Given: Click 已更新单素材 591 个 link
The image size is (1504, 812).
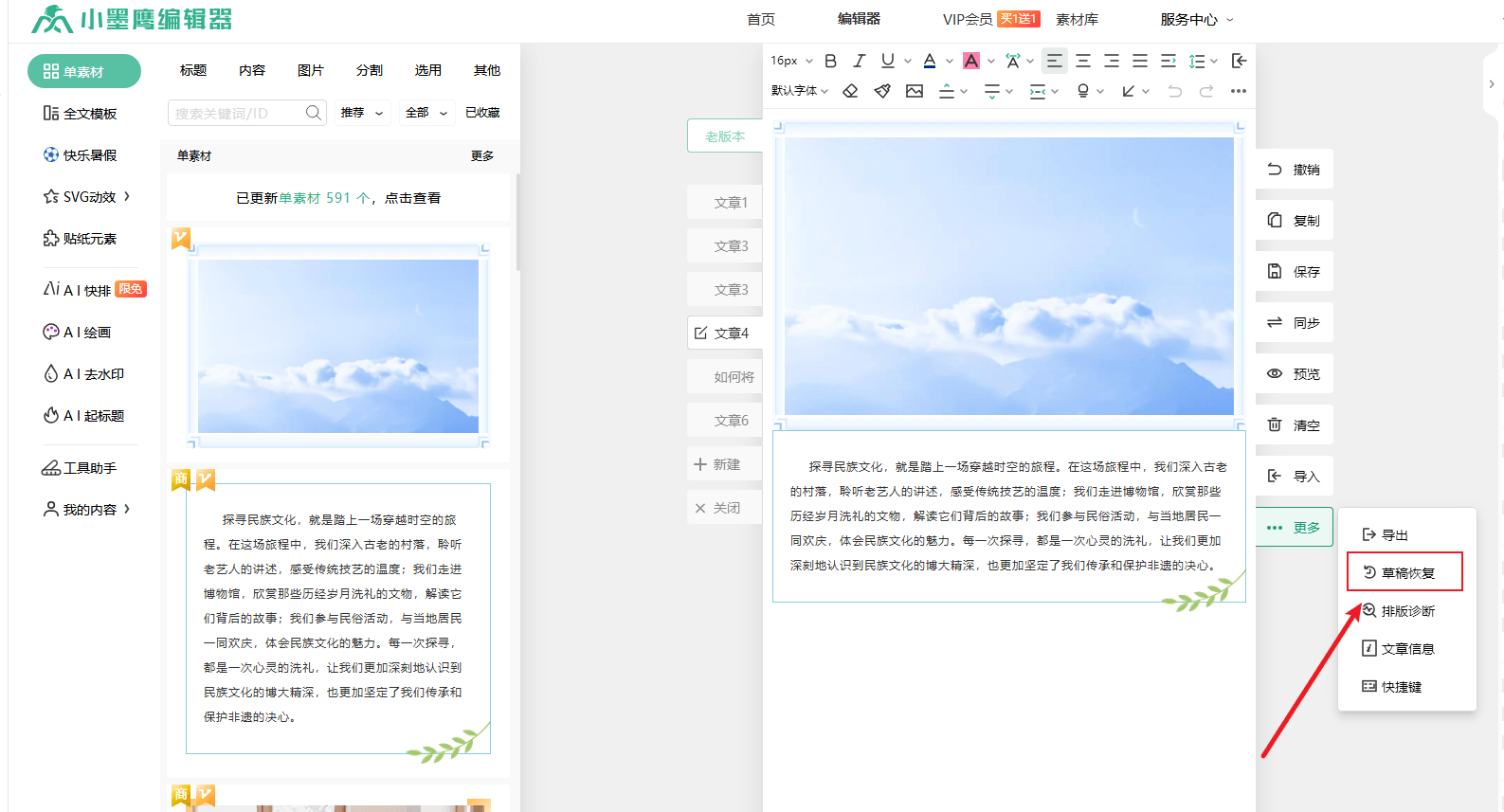Looking at the screenshot, I should (338, 198).
